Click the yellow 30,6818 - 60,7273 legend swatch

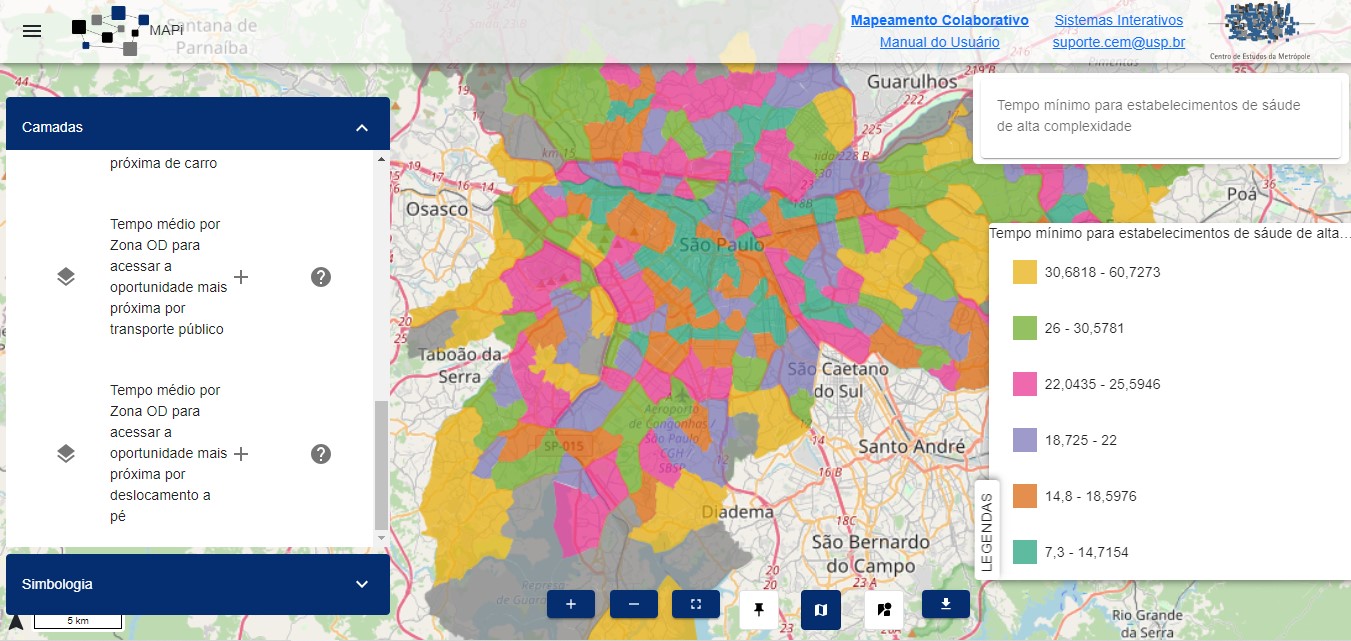point(1024,272)
